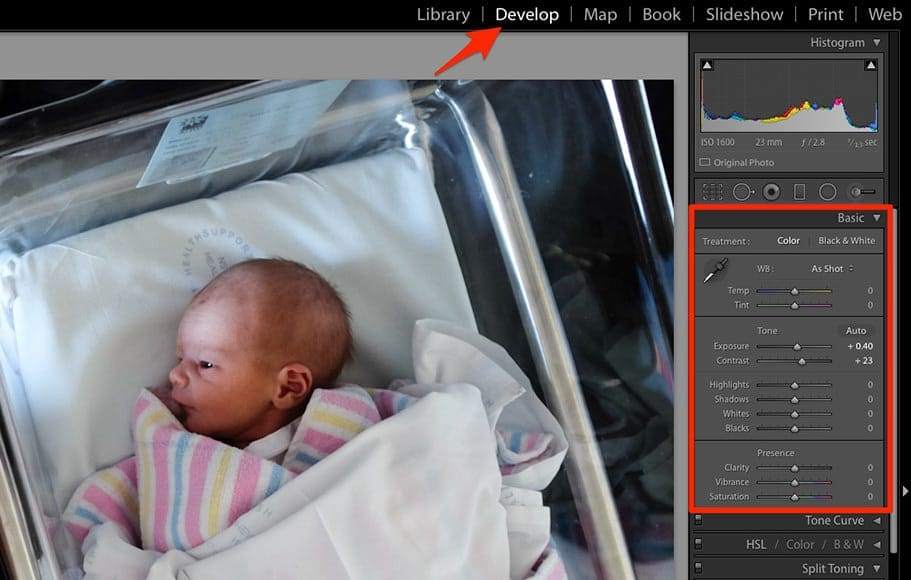
Task: Click the Tint slider handle
Action: pos(795,305)
